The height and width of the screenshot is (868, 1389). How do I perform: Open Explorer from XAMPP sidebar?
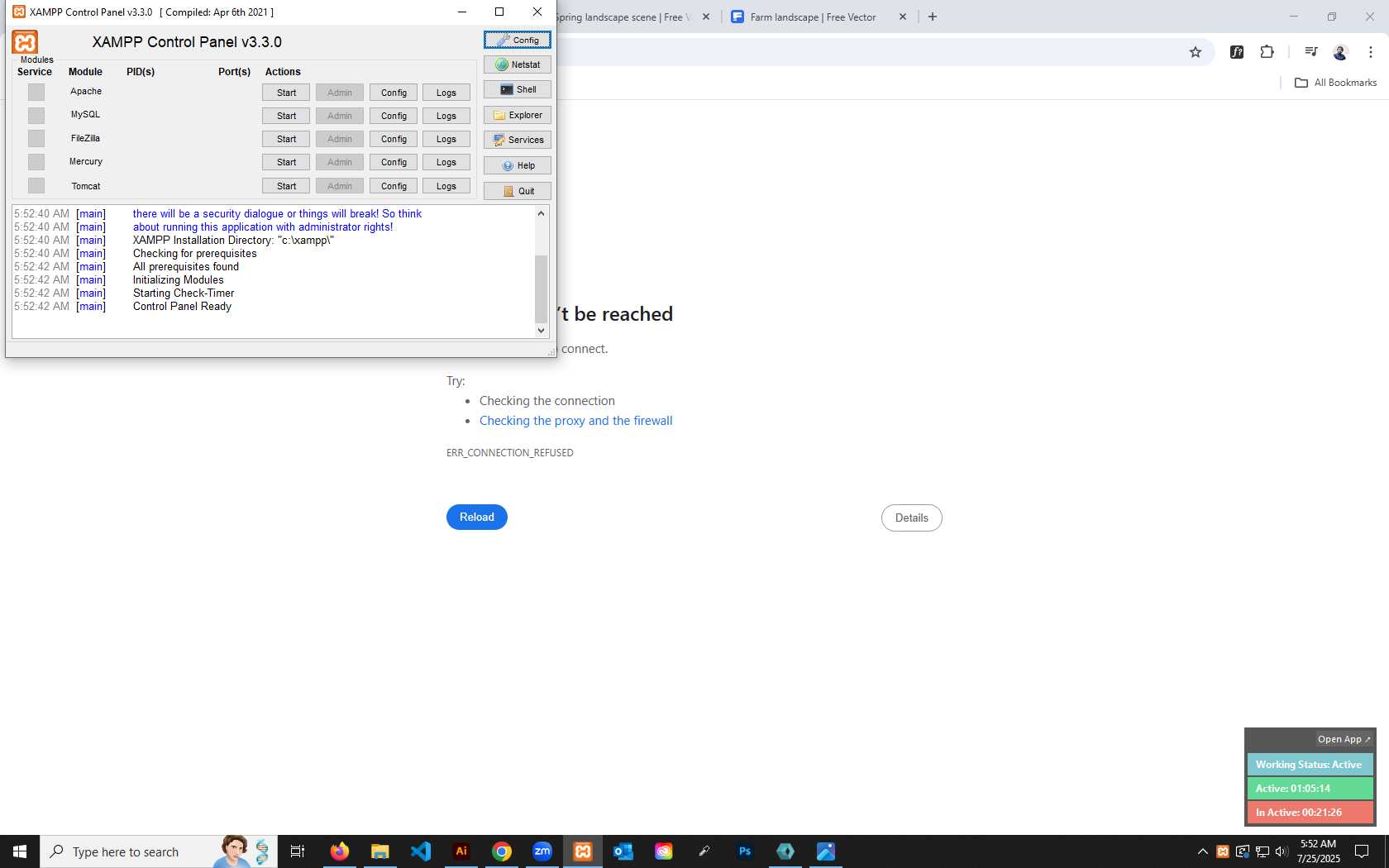(x=517, y=115)
